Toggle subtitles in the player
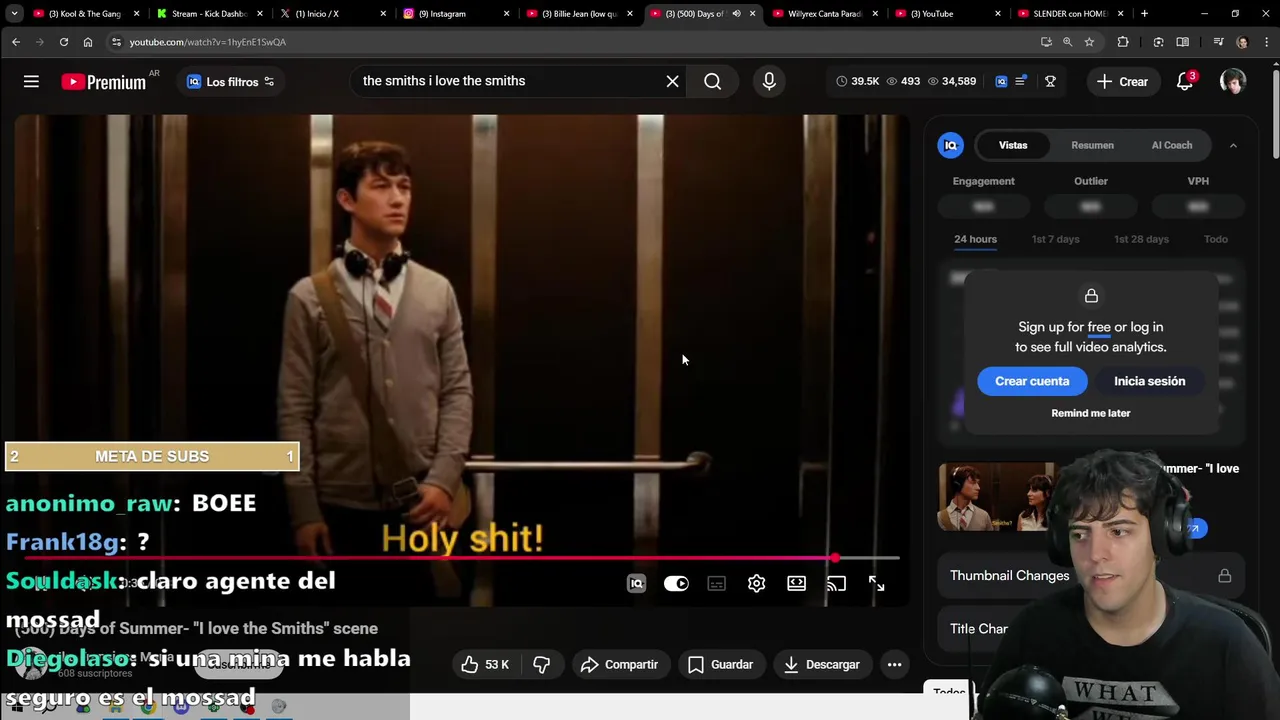Viewport: 1280px width, 720px height. [716, 584]
